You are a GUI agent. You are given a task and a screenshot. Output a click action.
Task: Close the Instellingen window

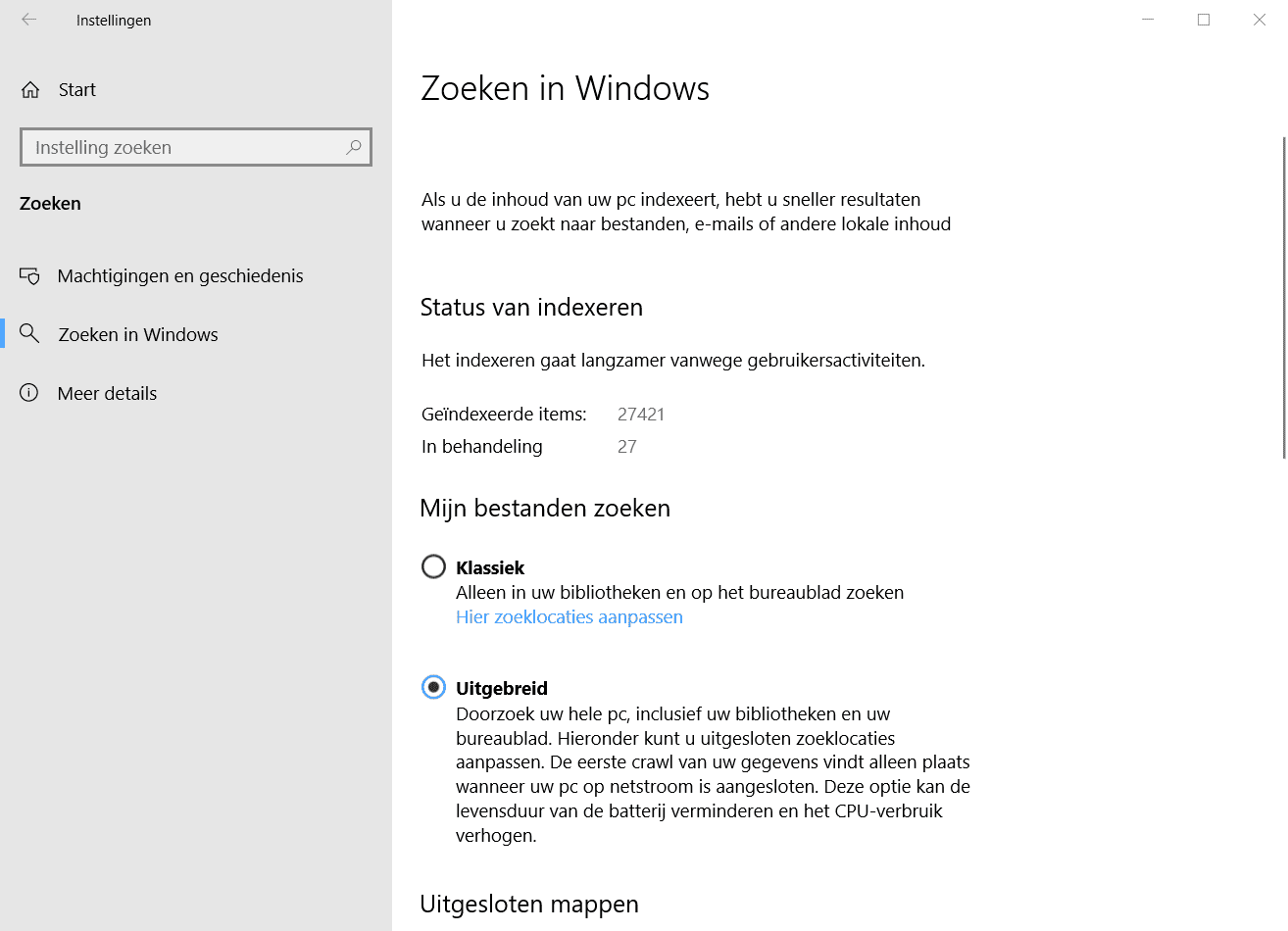click(1260, 20)
